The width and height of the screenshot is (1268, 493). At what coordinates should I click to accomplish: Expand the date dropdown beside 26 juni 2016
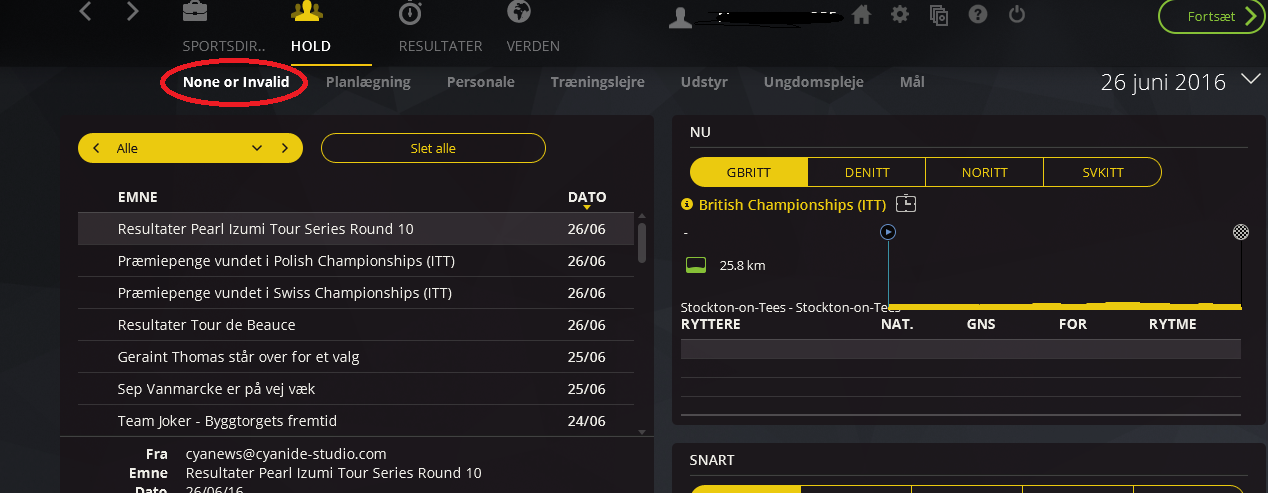coord(1250,80)
